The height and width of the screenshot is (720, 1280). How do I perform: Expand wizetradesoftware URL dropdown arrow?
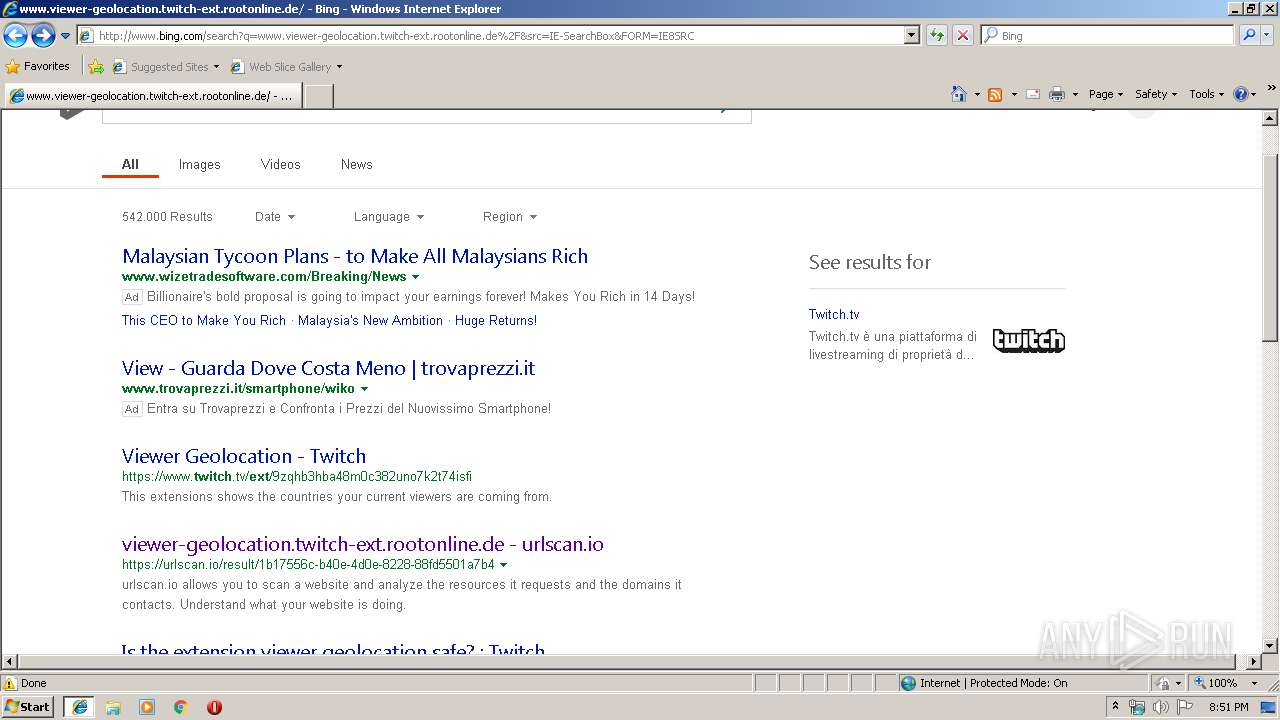click(416, 277)
